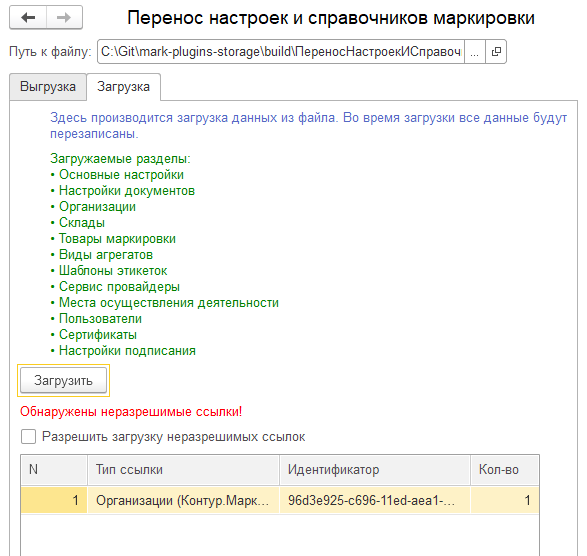Click the Перенос настроек и справочников маркировки title
The width and height of the screenshot is (587, 556).
331,18
